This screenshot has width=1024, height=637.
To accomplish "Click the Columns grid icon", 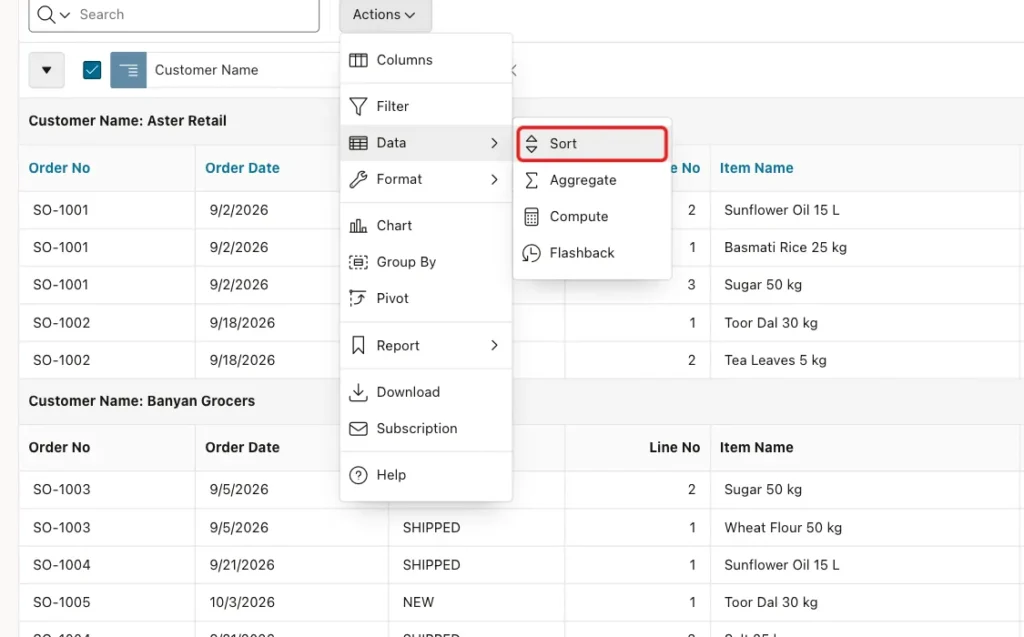I will click(x=358, y=60).
